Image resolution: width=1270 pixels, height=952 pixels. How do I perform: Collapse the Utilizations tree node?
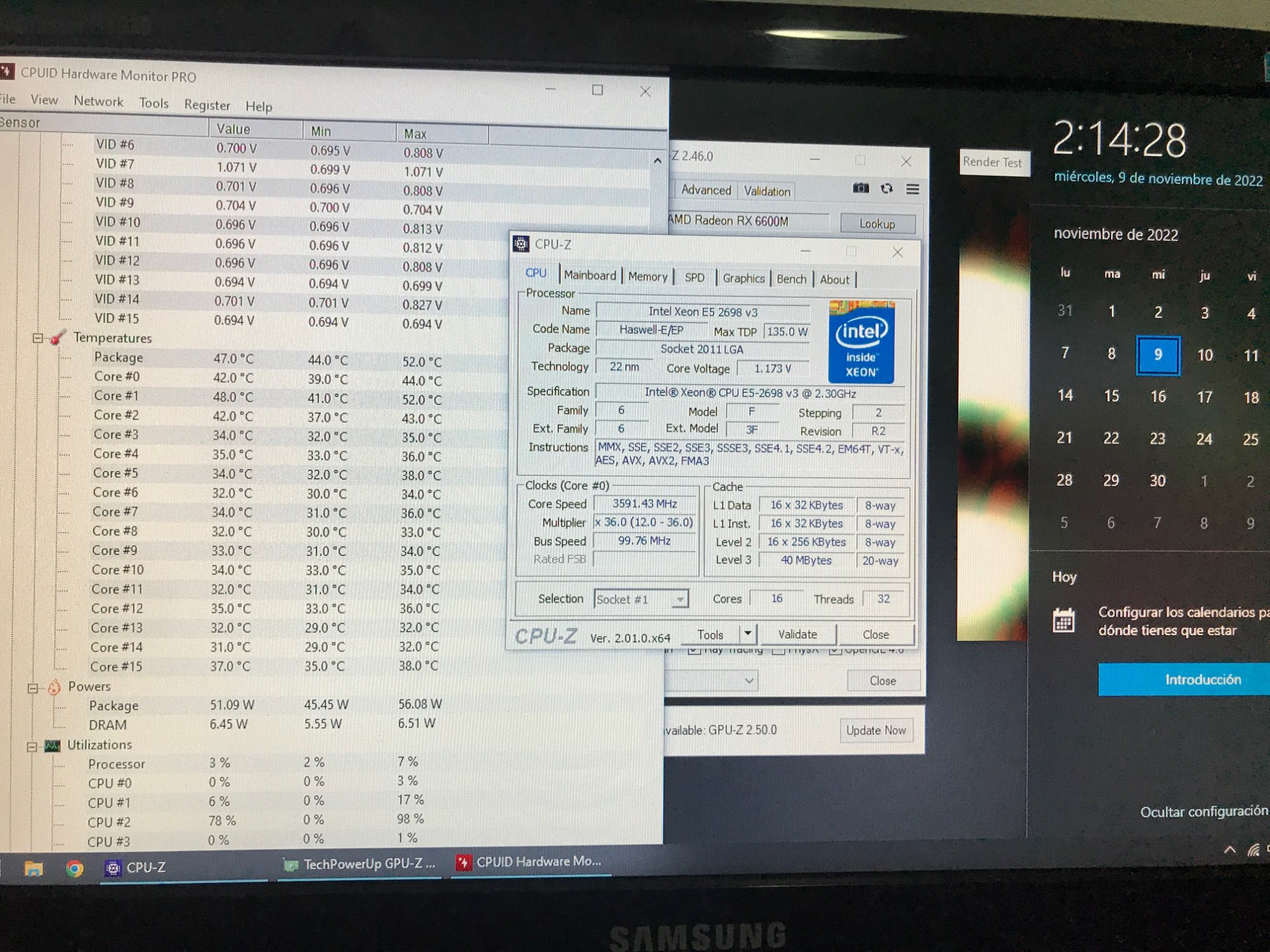pos(32,747)
